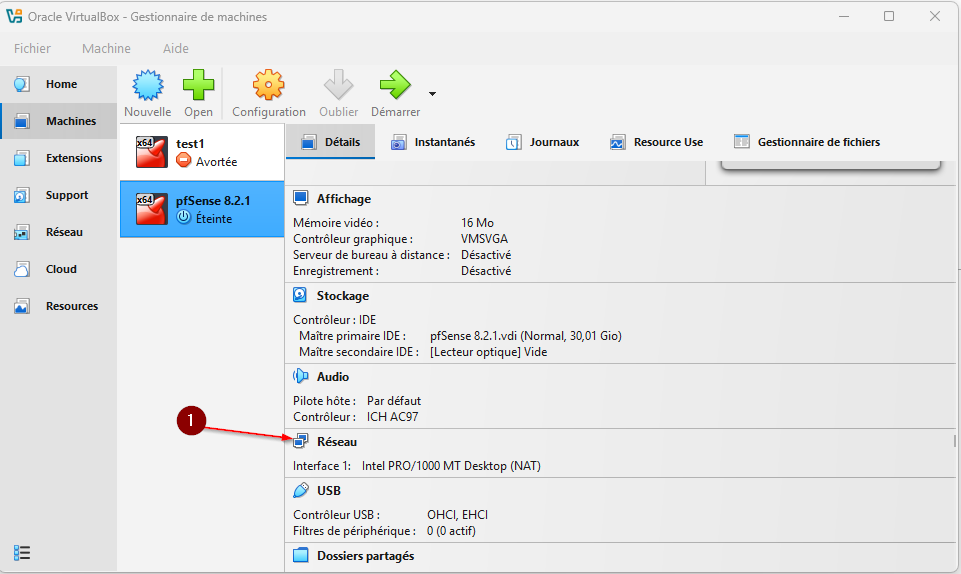Screen dimensions: 961x574
Task: Click the Réseau section header in details
Action: [337, 441]
